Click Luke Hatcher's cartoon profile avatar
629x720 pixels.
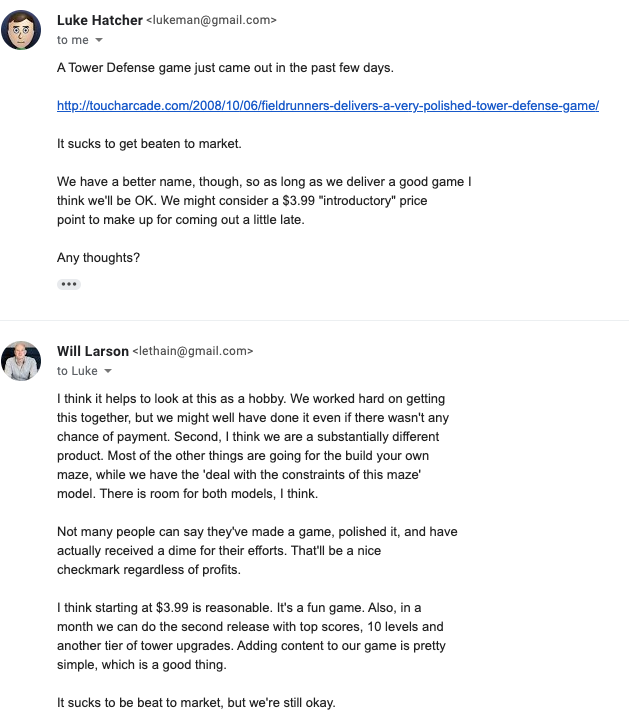[22, 30]
